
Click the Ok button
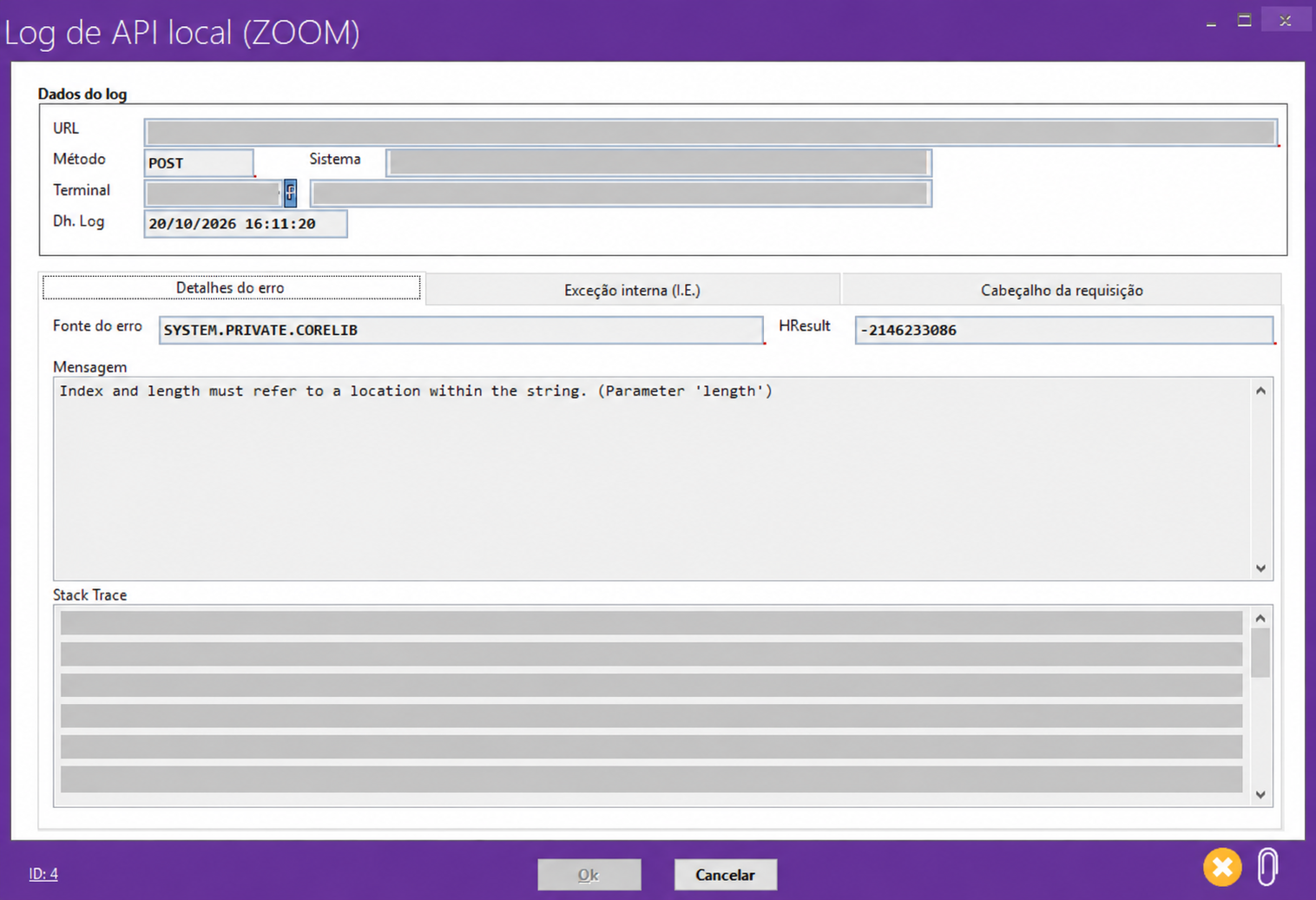[589, 875]
